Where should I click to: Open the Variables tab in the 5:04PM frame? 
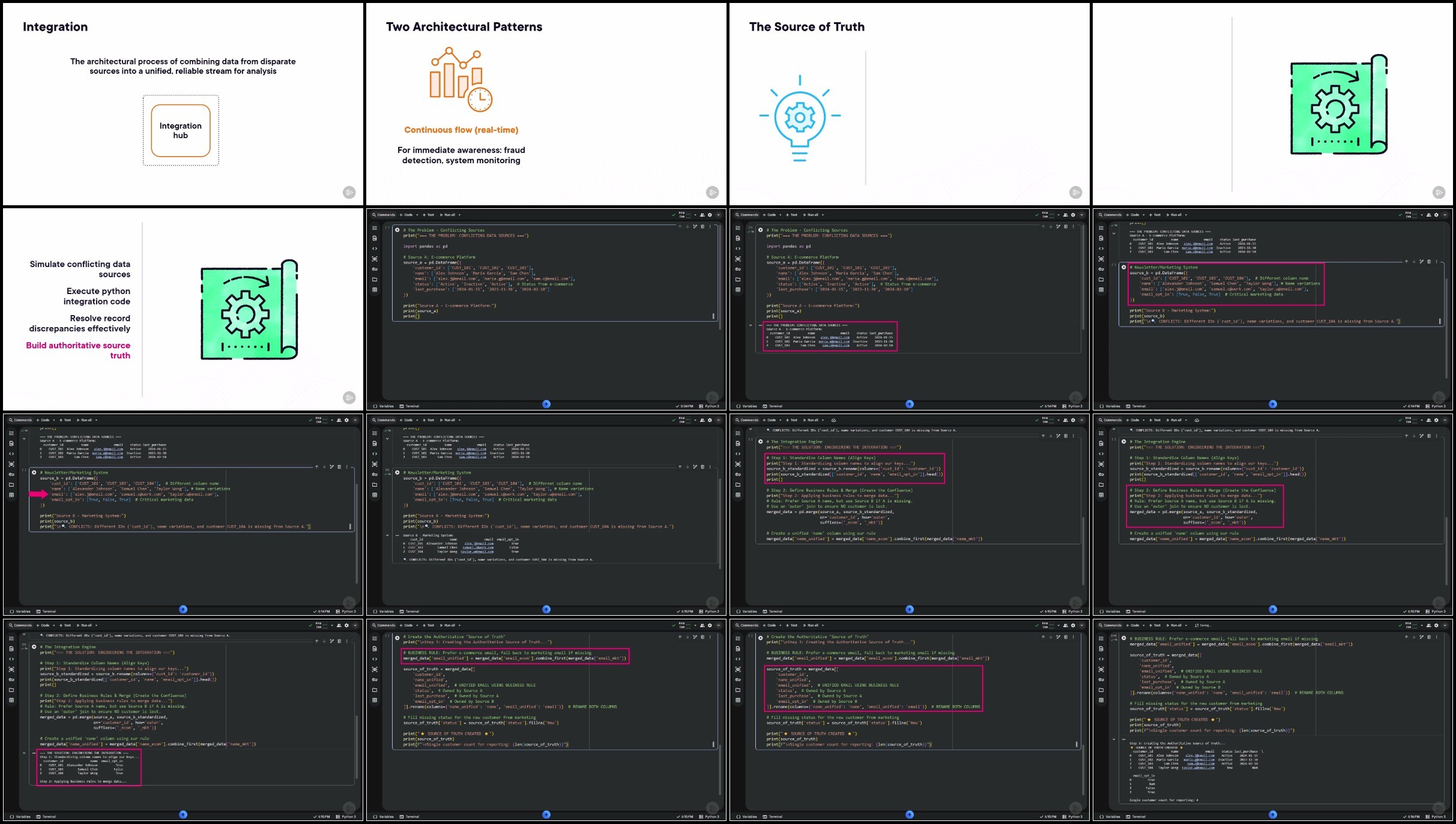coord(384,406)
